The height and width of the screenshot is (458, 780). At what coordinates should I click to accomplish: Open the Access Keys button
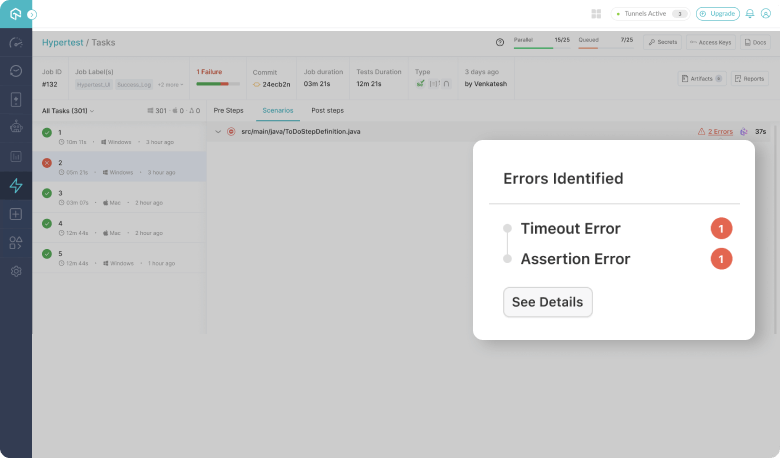pyautogui.click(x=710, y=42)
